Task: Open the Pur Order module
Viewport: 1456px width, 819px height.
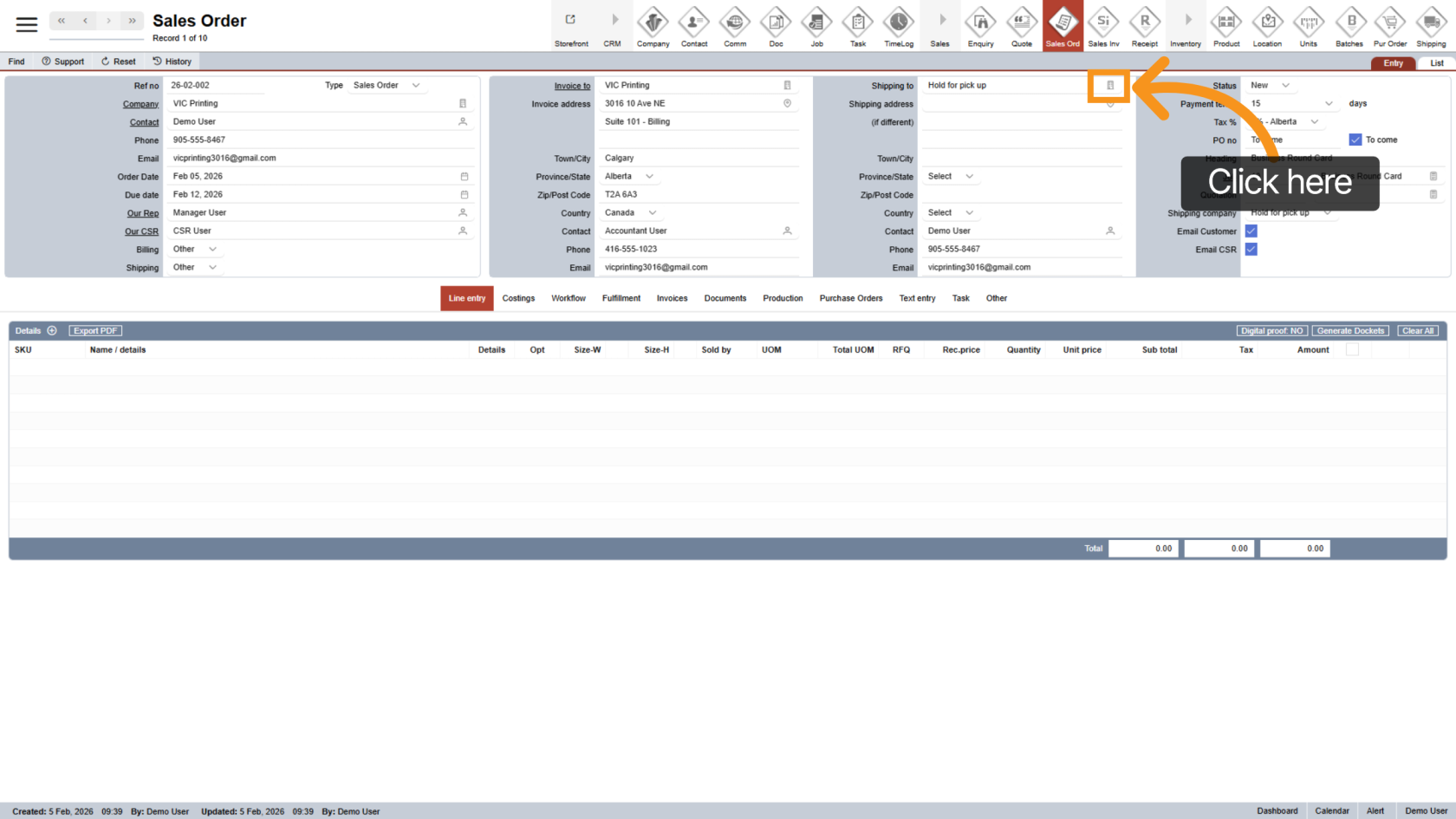Action: click(x=1390, y=27)
